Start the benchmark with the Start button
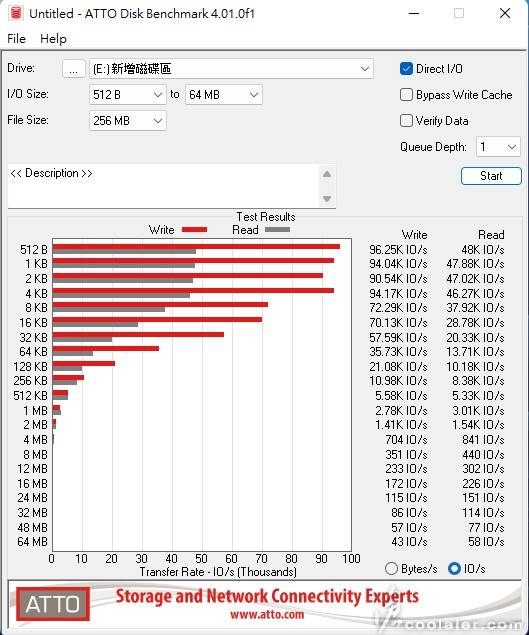 click(x=491, y=176)
